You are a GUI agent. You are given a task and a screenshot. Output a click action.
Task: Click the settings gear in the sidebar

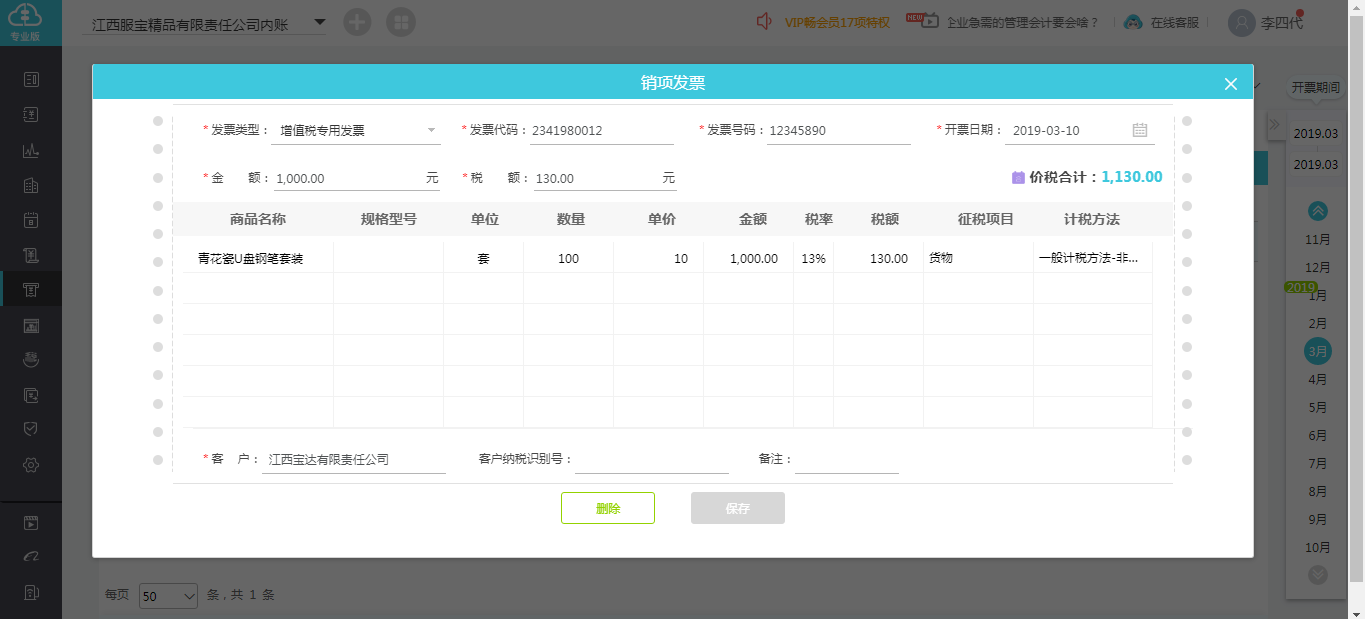click(31, 465)
